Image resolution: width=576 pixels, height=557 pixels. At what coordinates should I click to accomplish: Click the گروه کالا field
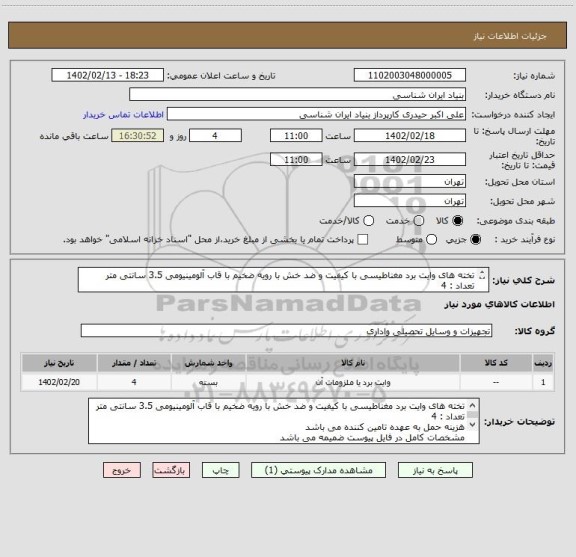point(287,331)
